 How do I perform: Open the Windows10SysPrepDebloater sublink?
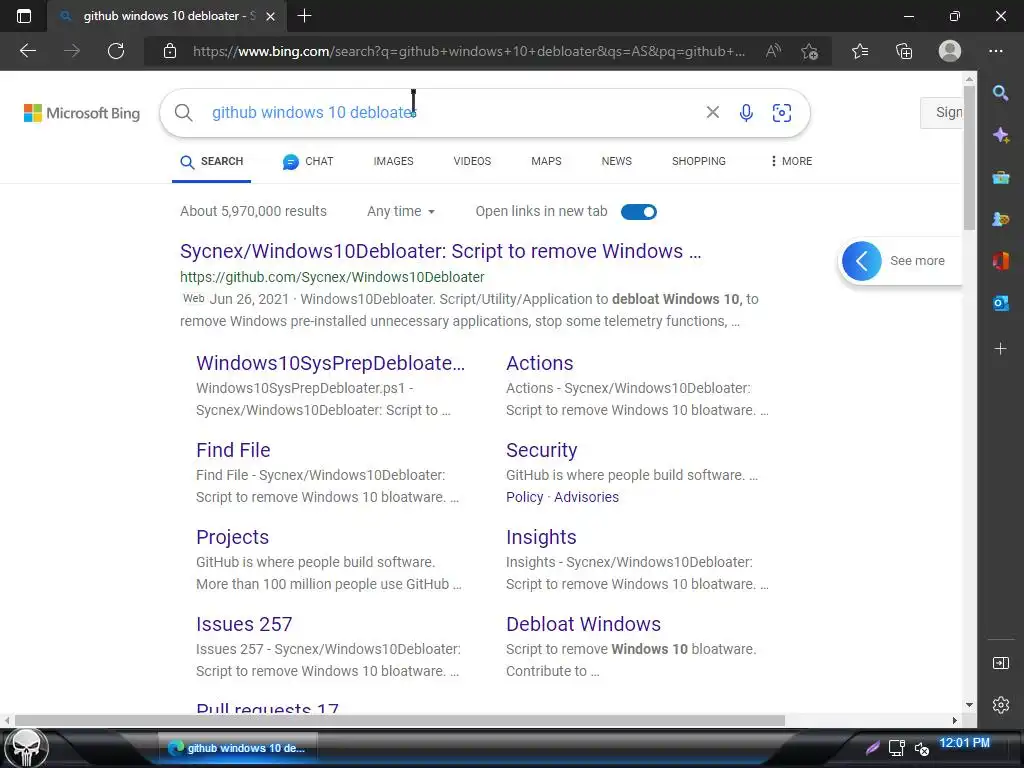tap(330, 363)
